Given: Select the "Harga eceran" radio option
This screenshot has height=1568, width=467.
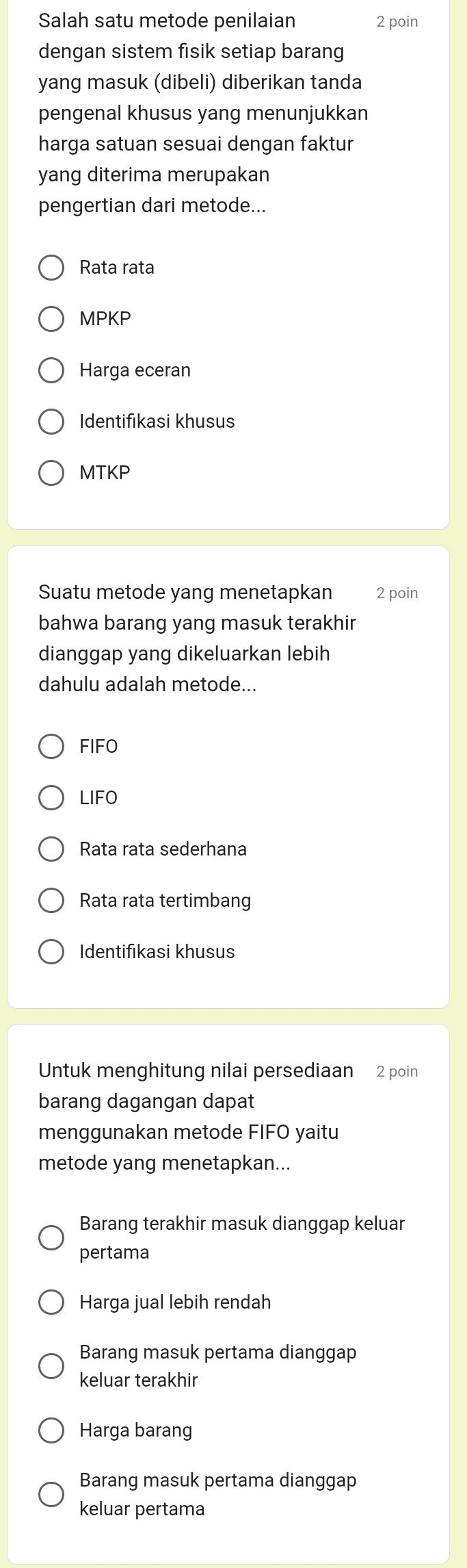Looking at the screenshot, I should (x=51, y=369).
